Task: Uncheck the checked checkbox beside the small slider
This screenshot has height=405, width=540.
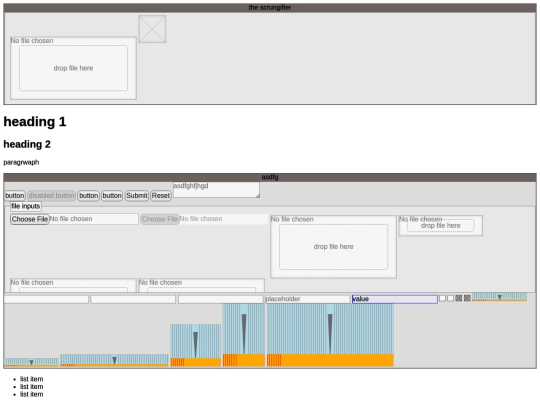Action: coord(467,298)
